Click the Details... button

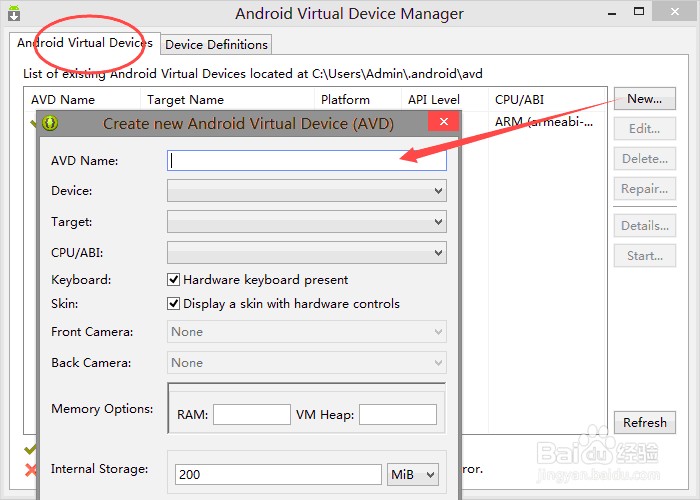point(645,225)
